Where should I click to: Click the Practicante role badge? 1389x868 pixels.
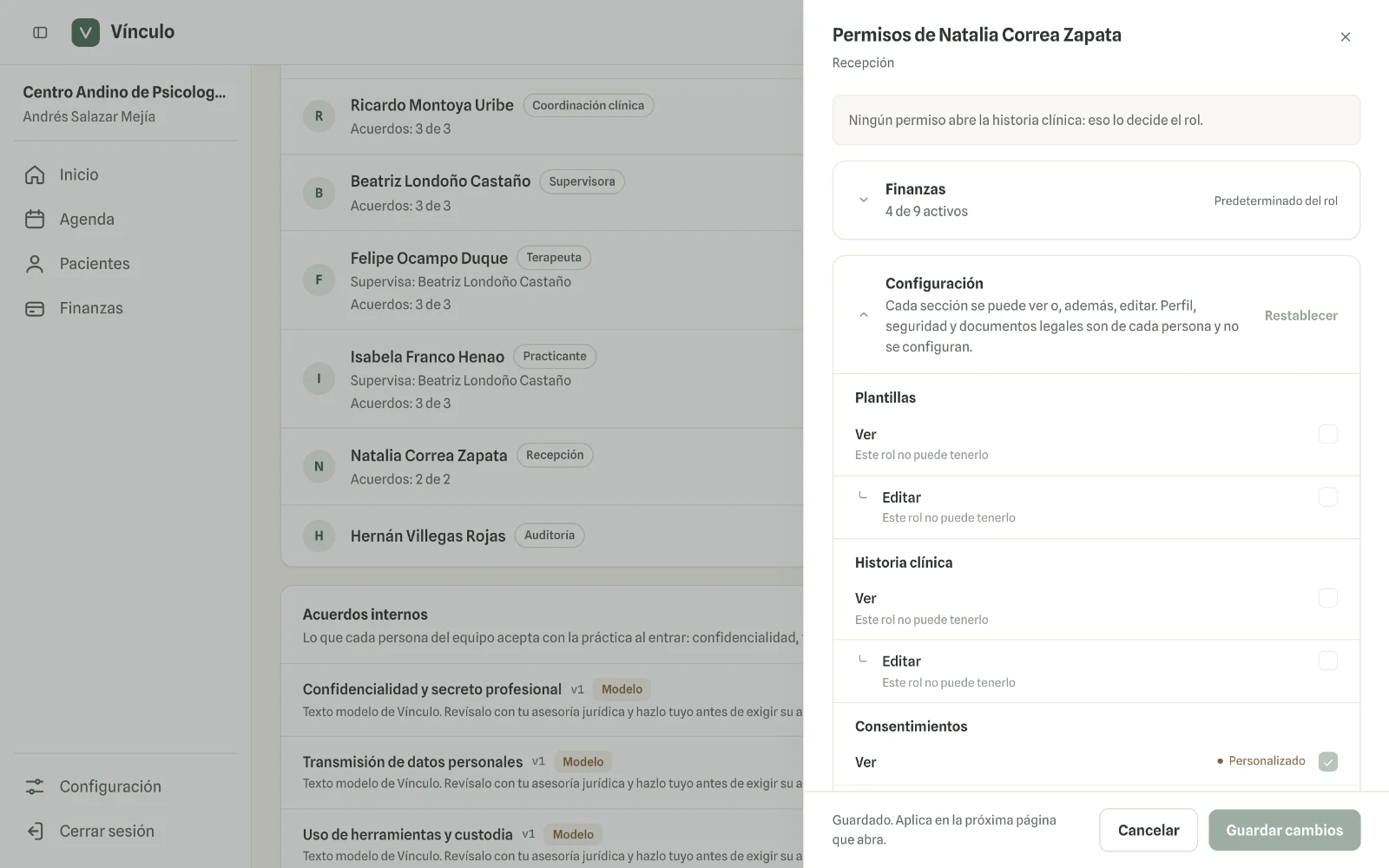[x=555, y=356]
